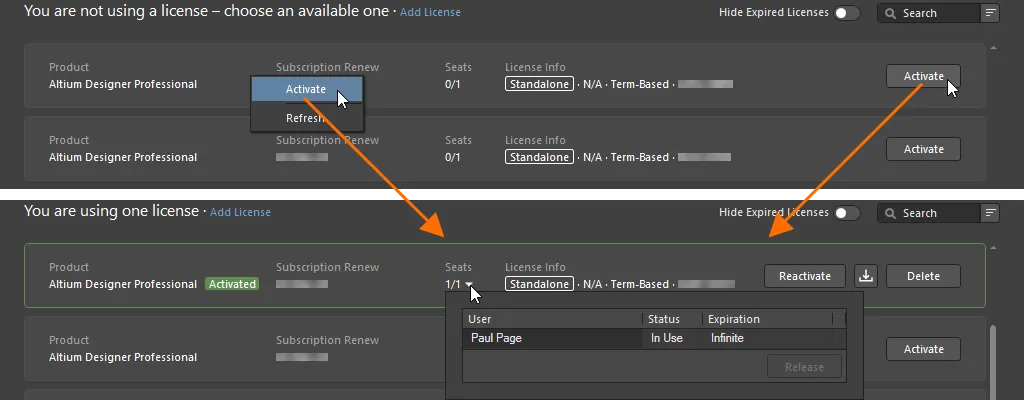Activate the license below the activated one
Screen dimensions: 1024x400
point(923,349)
